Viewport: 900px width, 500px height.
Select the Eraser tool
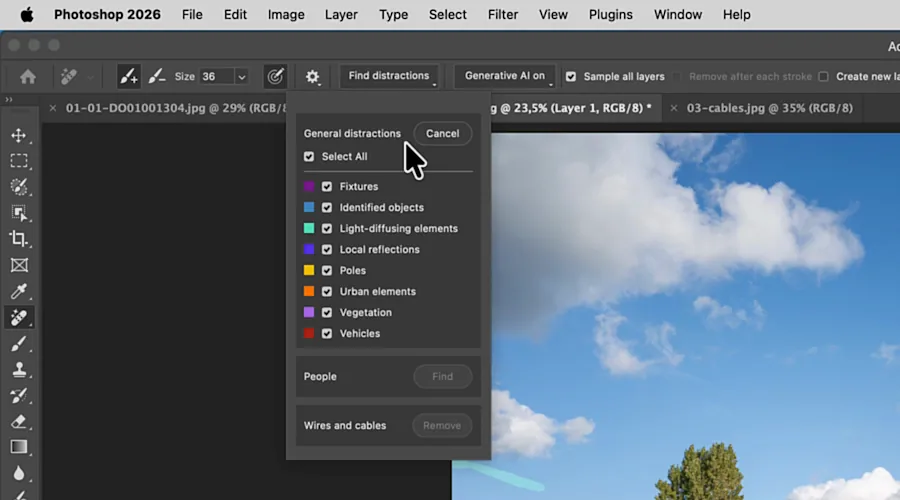pos(18,421)
